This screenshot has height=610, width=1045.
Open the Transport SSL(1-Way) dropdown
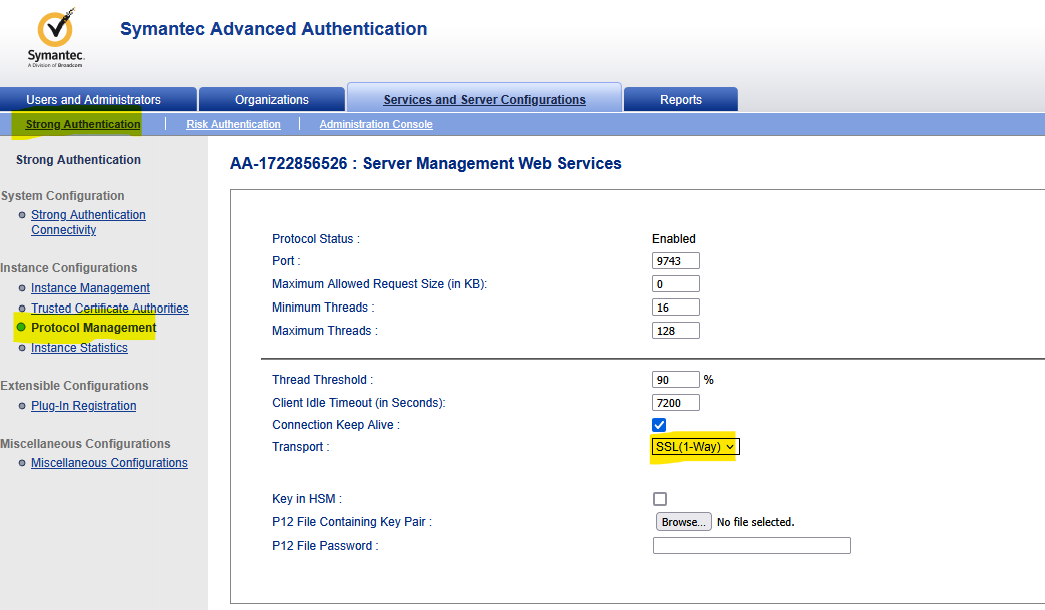[695, 447]
